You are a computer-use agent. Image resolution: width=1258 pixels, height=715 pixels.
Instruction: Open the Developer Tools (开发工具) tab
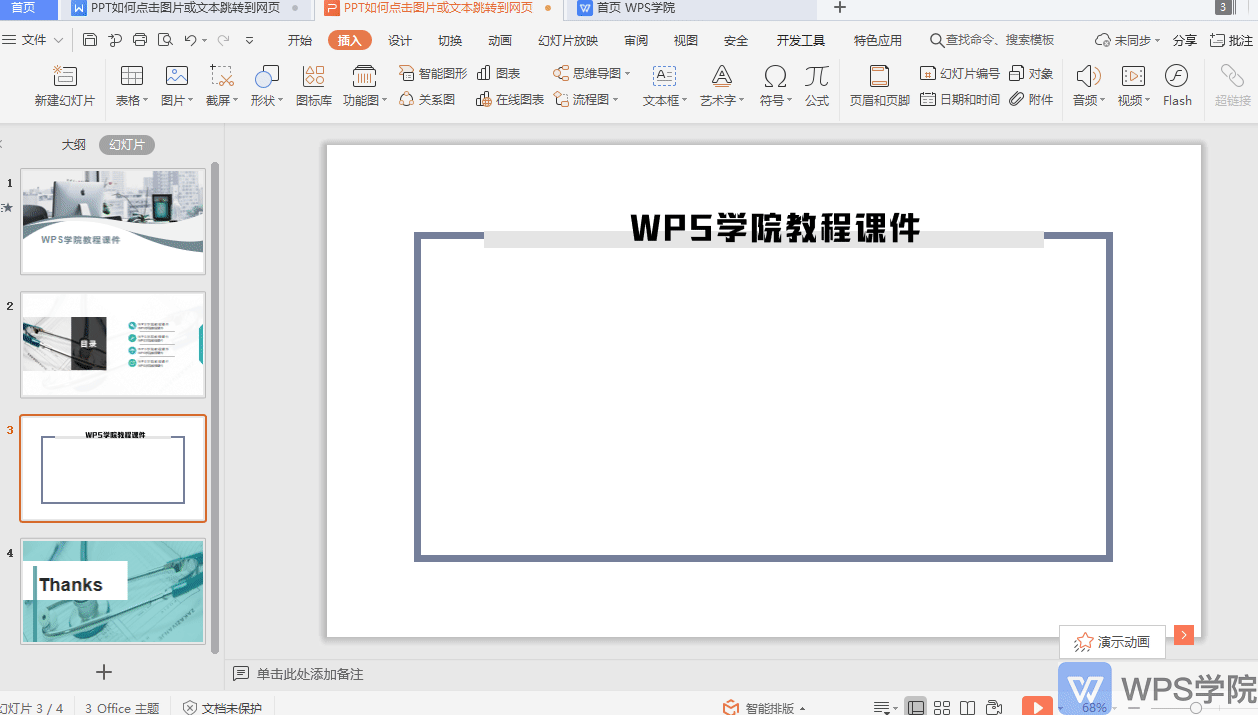click(801, 40)
